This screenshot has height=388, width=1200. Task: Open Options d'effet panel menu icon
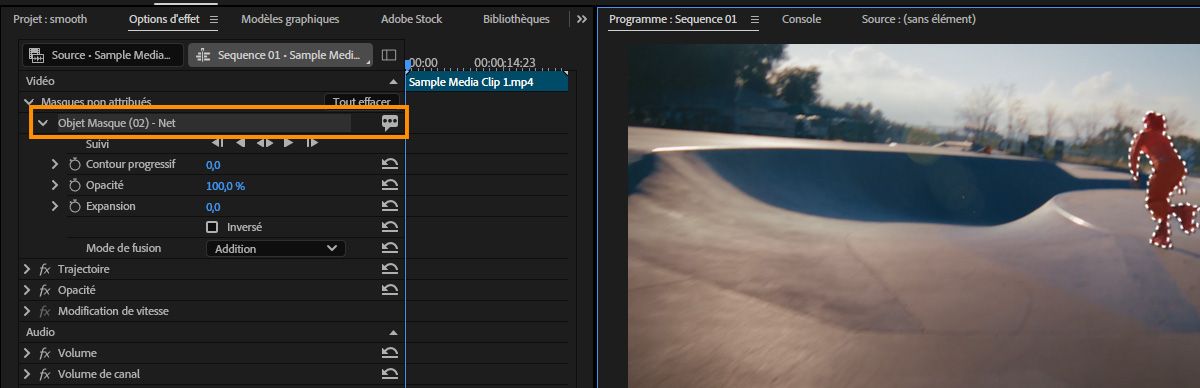213,19
